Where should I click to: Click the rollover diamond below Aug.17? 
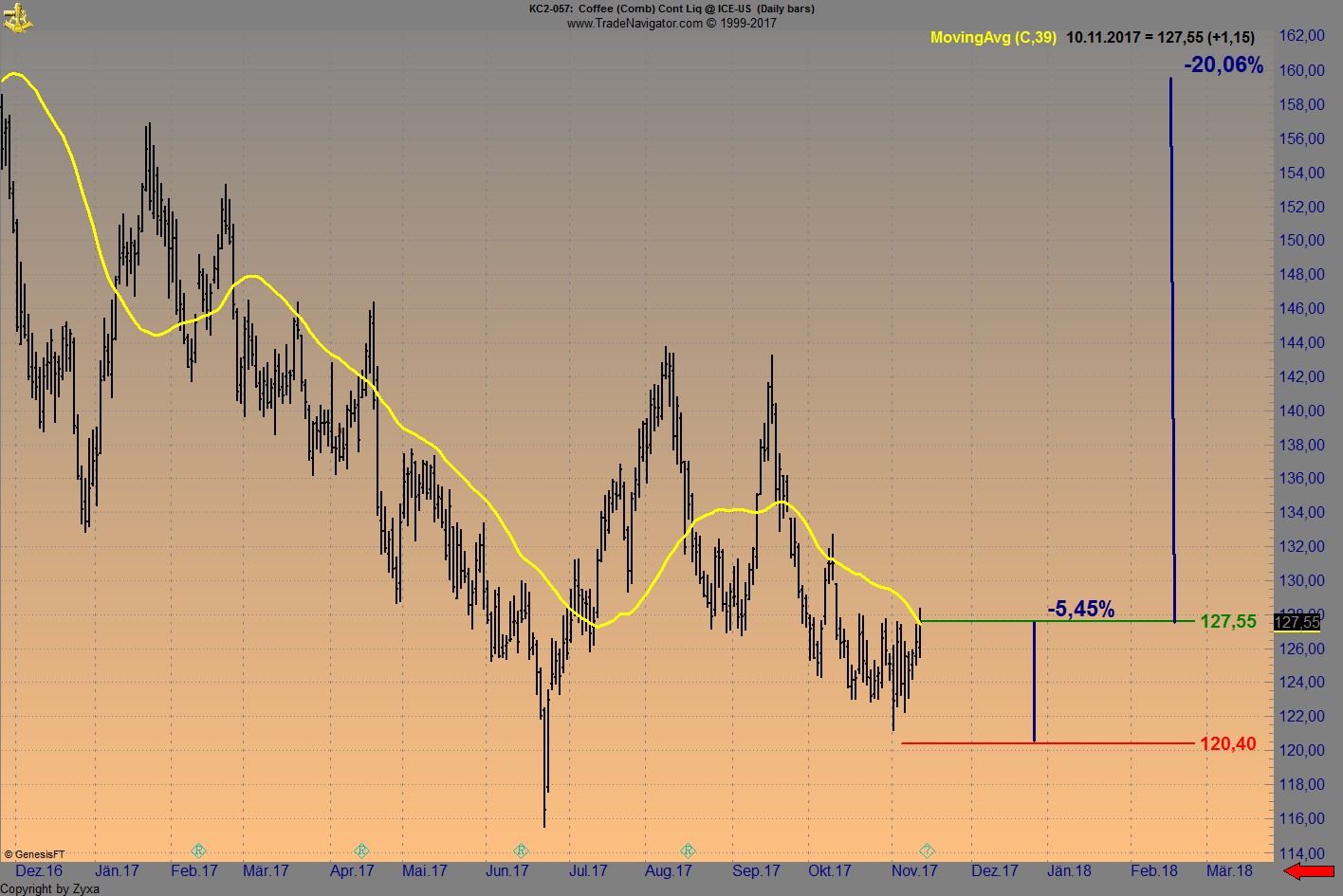[x=687, y=850]
